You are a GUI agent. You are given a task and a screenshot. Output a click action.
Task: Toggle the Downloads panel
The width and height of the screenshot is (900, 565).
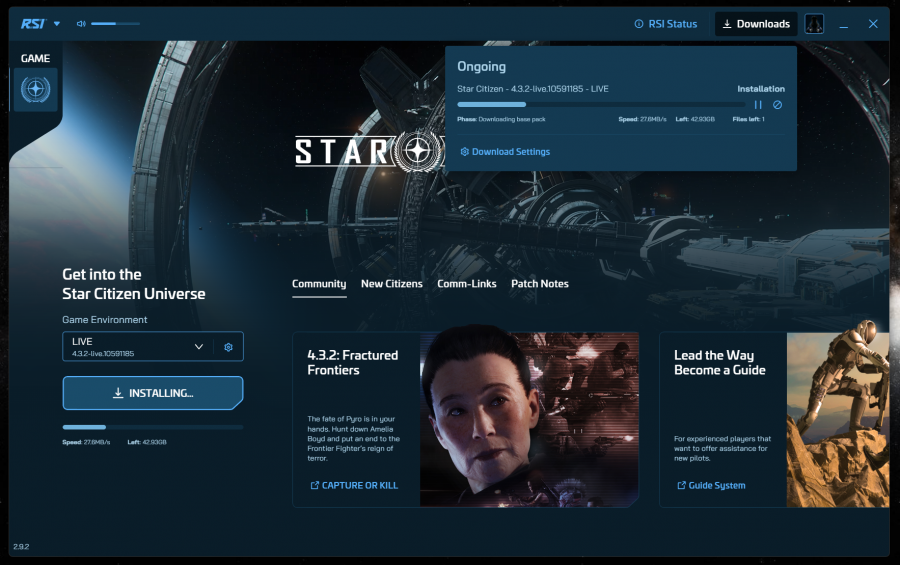tap(756, 24)
